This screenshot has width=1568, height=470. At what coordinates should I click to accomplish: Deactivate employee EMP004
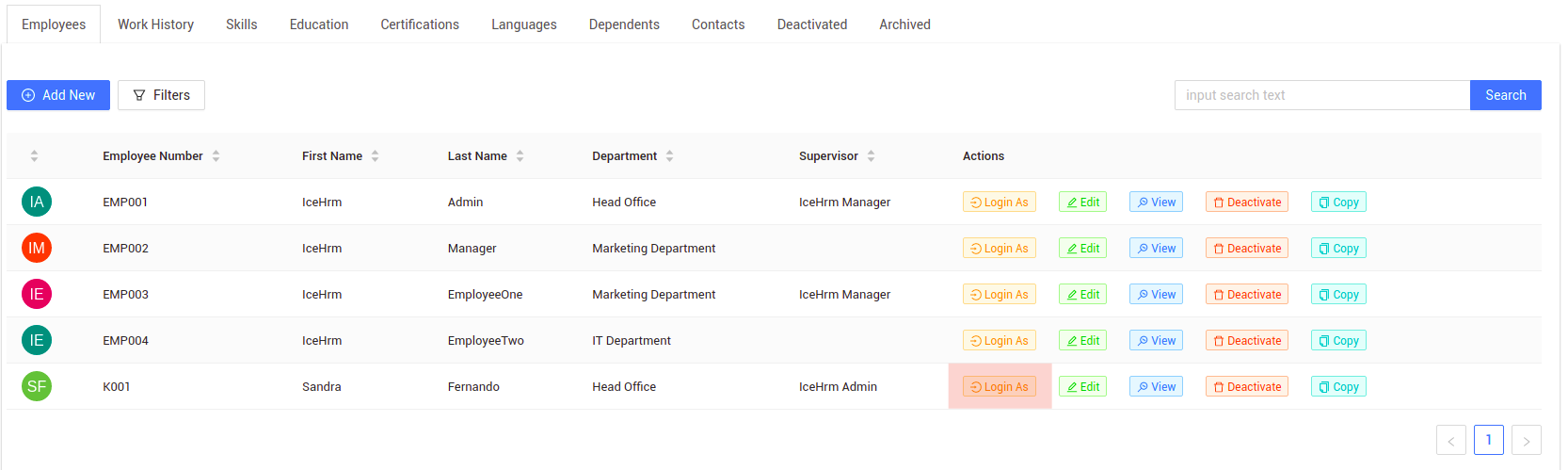point(1247,340)
